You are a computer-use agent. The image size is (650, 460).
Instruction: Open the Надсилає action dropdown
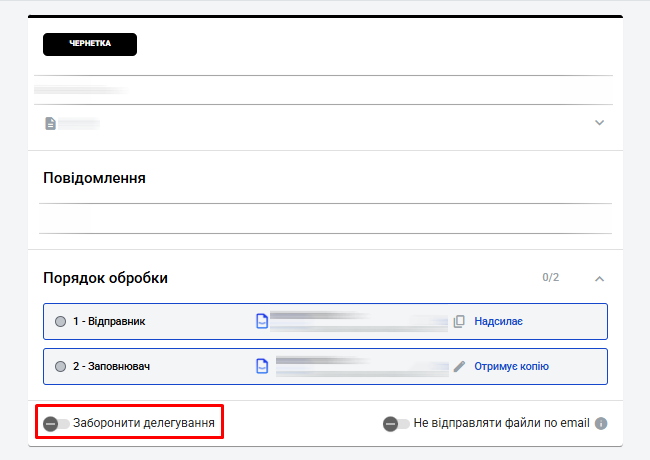498,321
